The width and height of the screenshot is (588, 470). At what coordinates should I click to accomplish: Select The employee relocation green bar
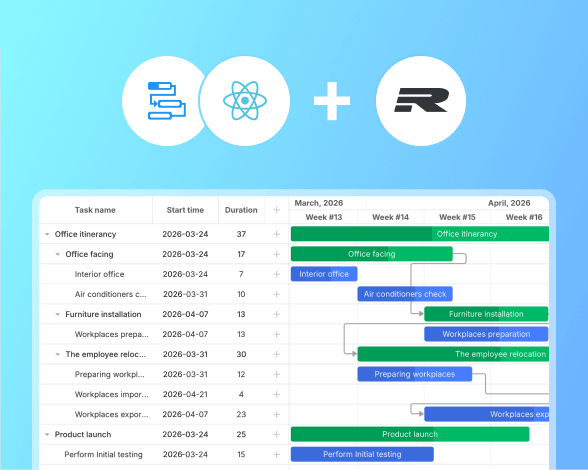[453, 354]
